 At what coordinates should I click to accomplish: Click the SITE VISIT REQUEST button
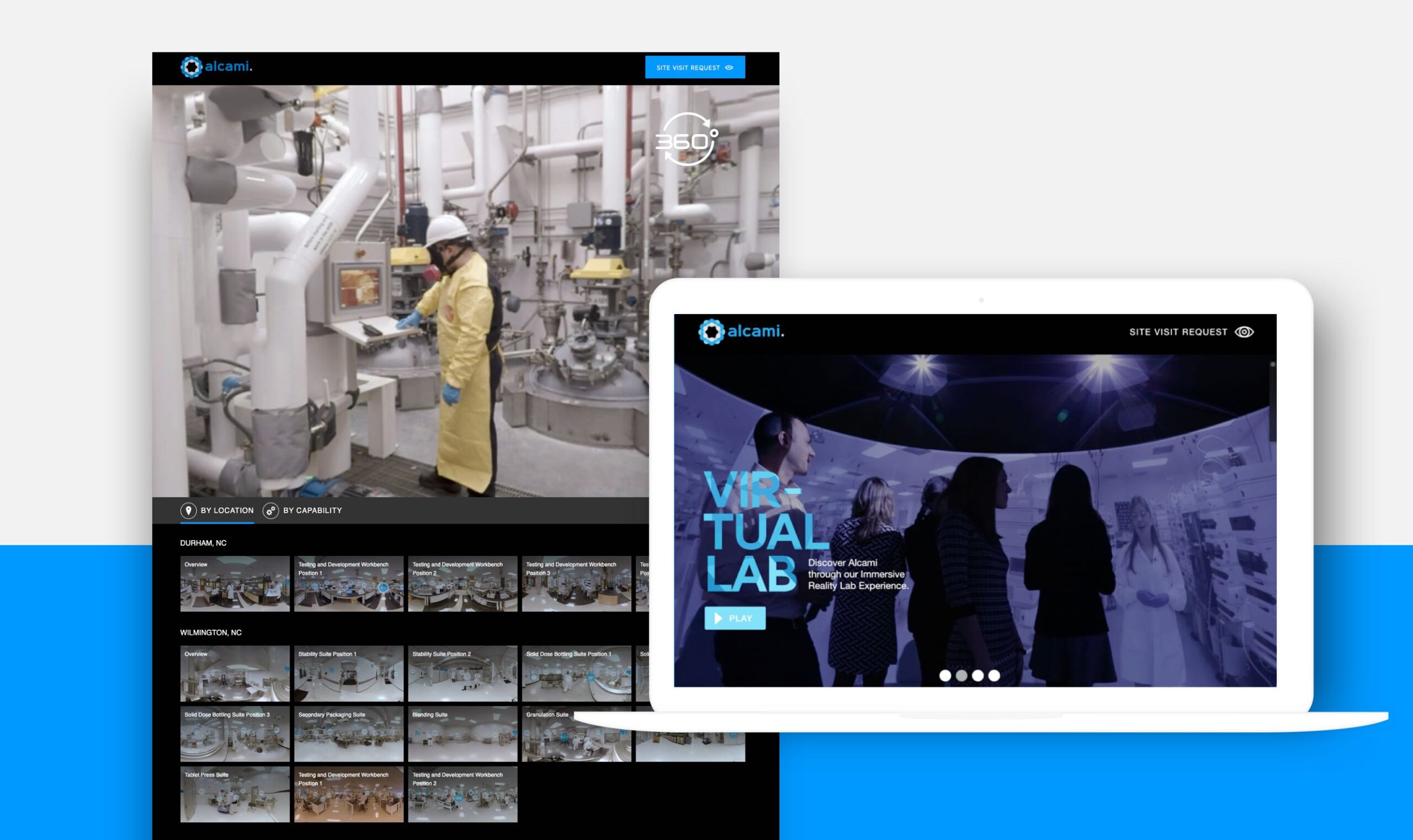(695, 67)
